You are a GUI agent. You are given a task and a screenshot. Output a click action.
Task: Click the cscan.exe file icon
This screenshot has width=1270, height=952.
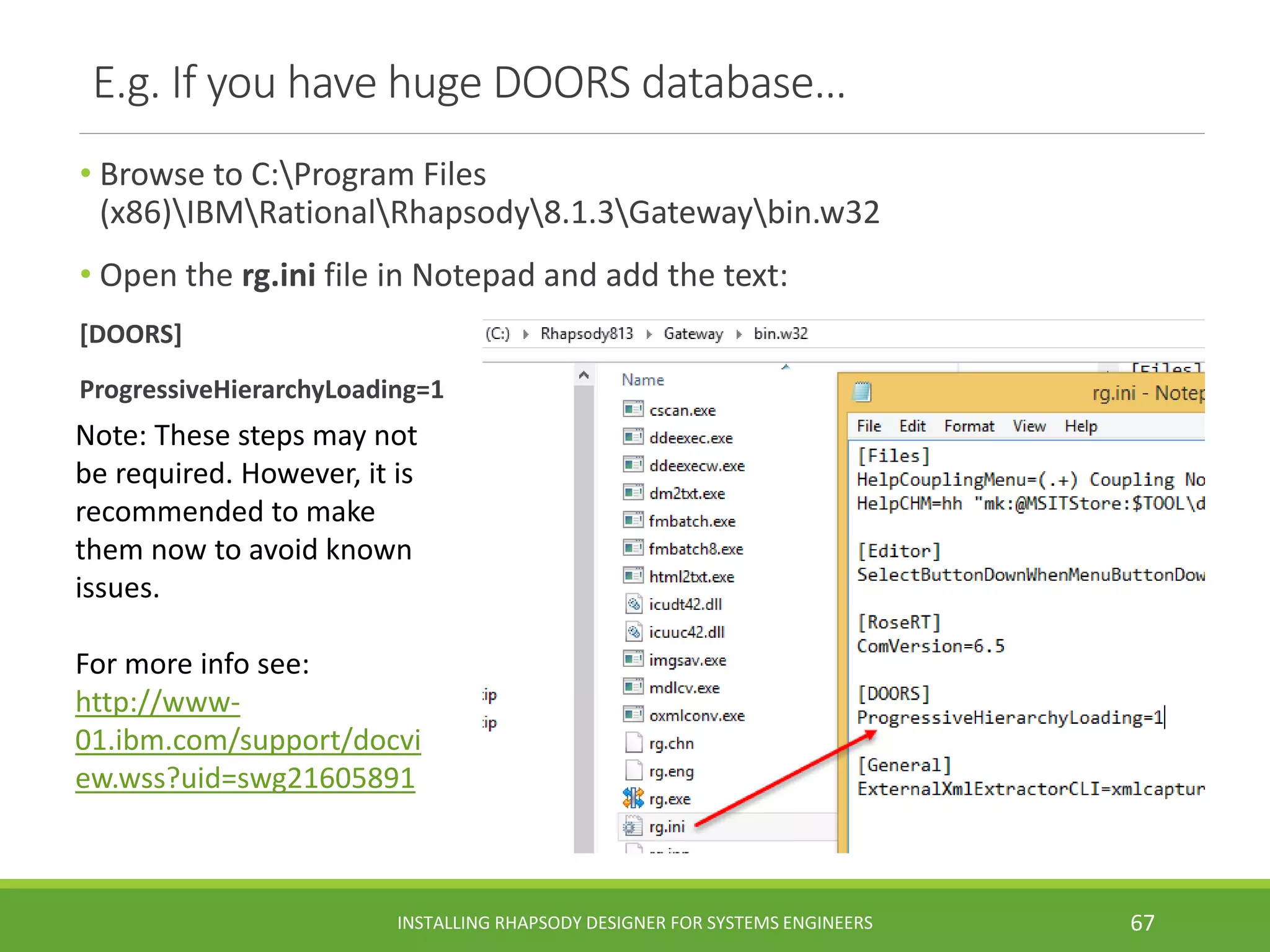pos(633,409)
